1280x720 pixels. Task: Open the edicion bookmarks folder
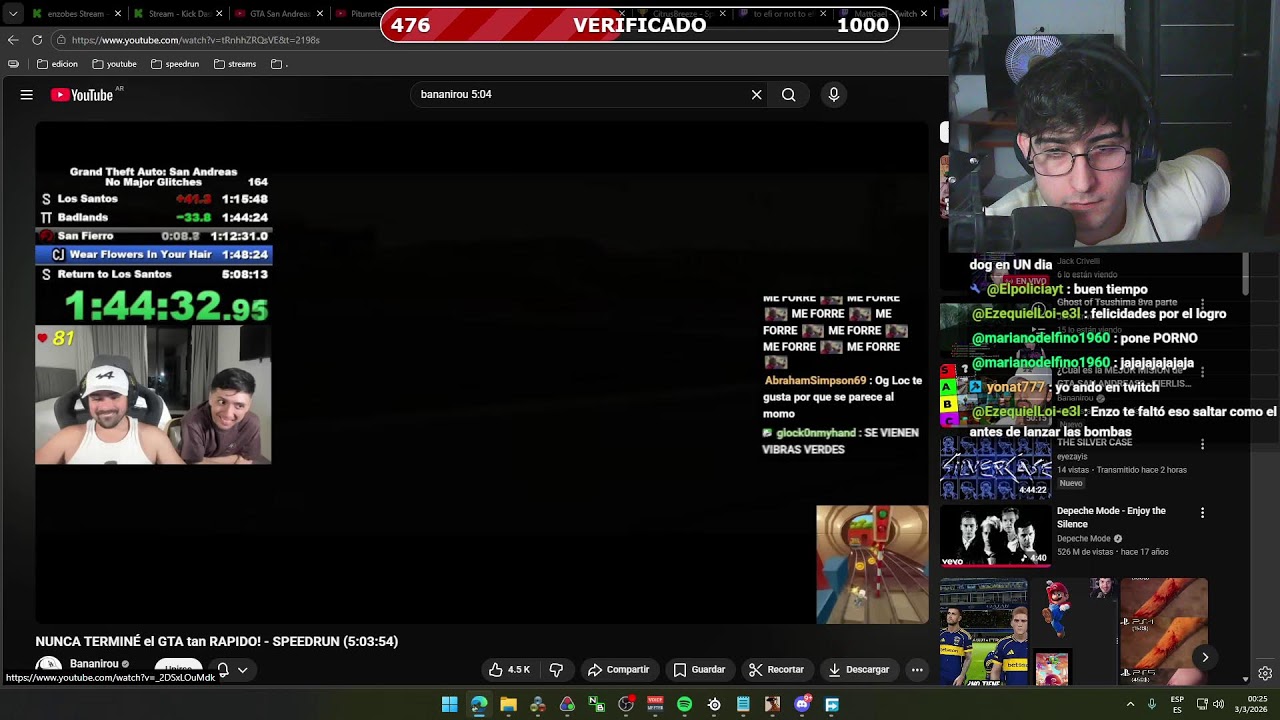coord(58,64)
